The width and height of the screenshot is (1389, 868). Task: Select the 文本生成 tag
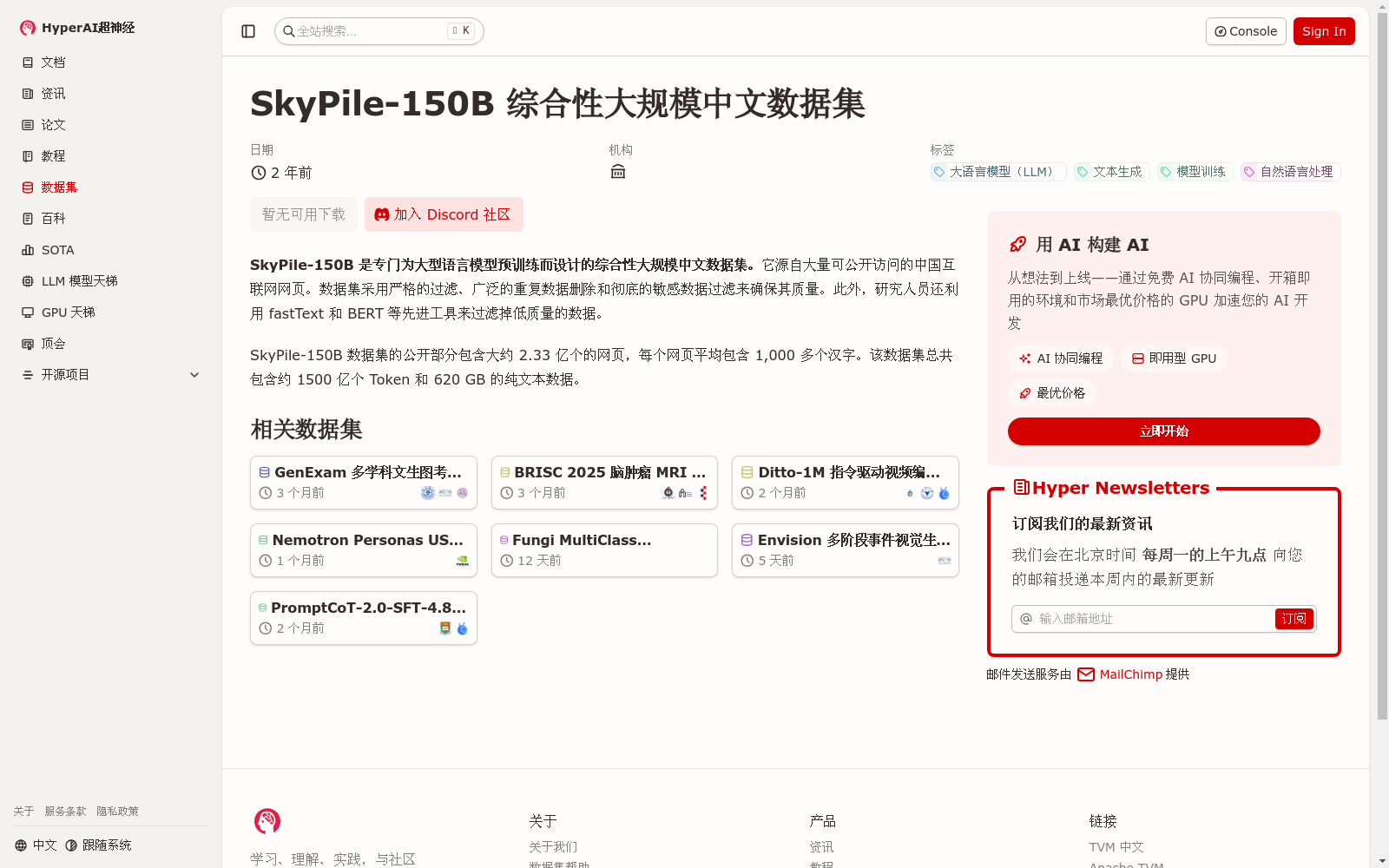coord(1112,172)
